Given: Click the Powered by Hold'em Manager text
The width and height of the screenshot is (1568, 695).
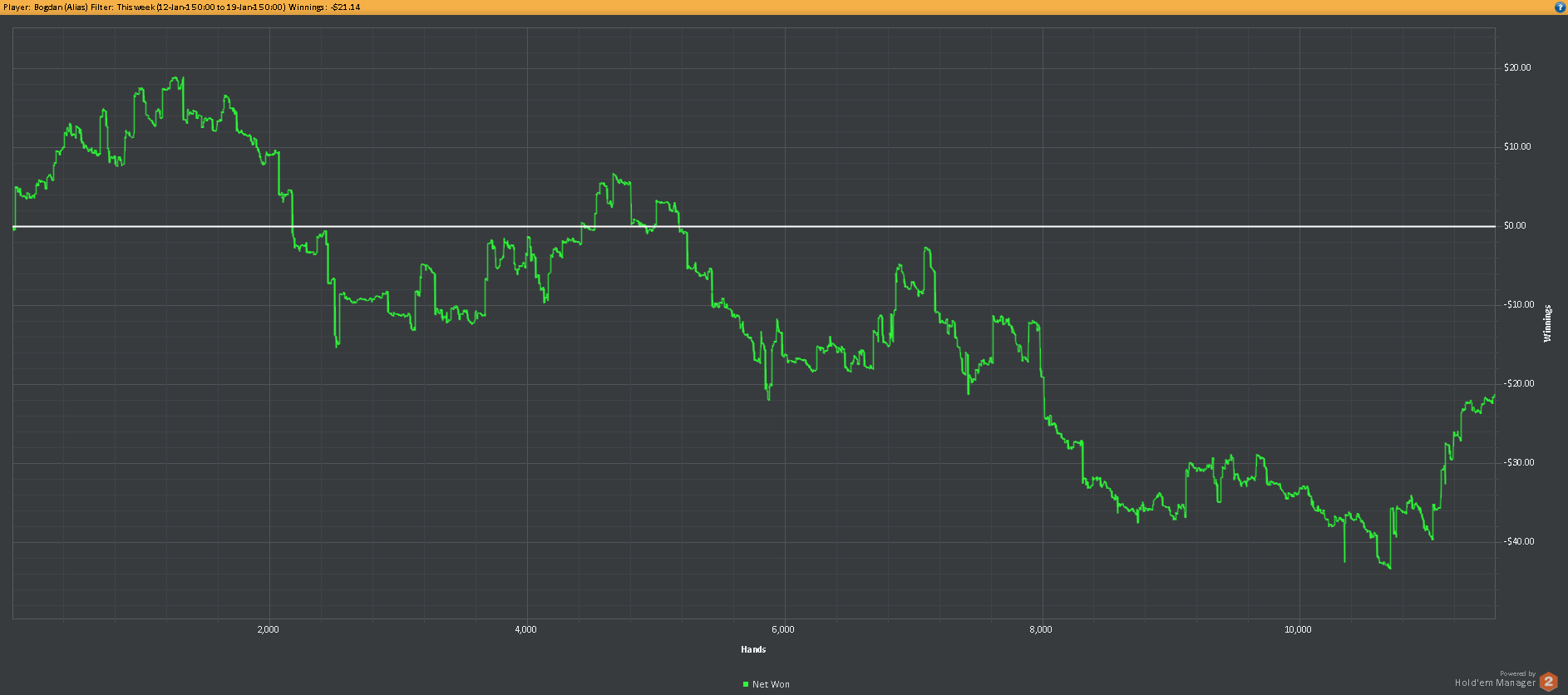Looking at the screenshot, I should (1495, 679).
